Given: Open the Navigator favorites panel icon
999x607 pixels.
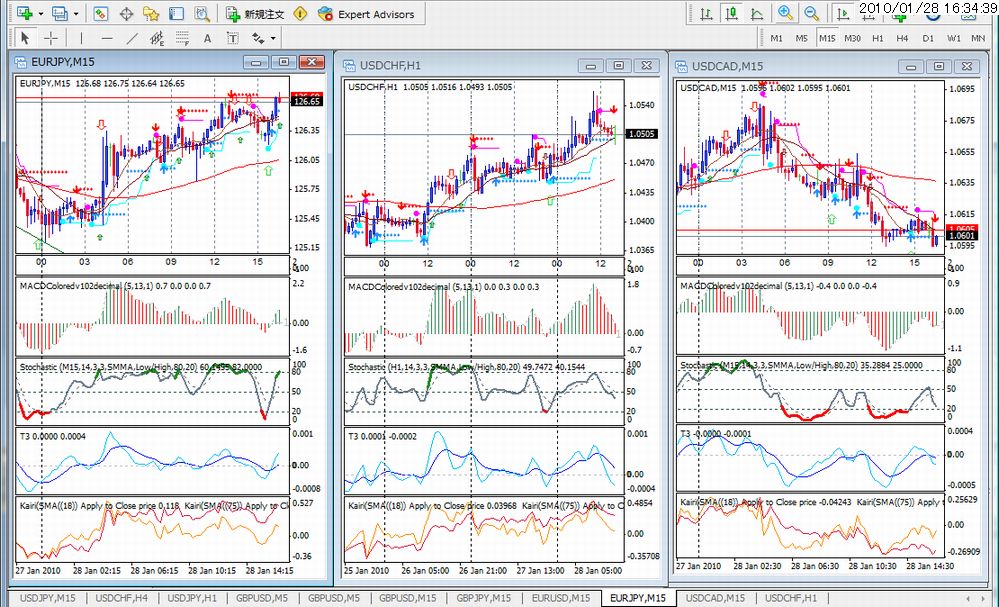Looking at the screenshot, I should [152, 13].
